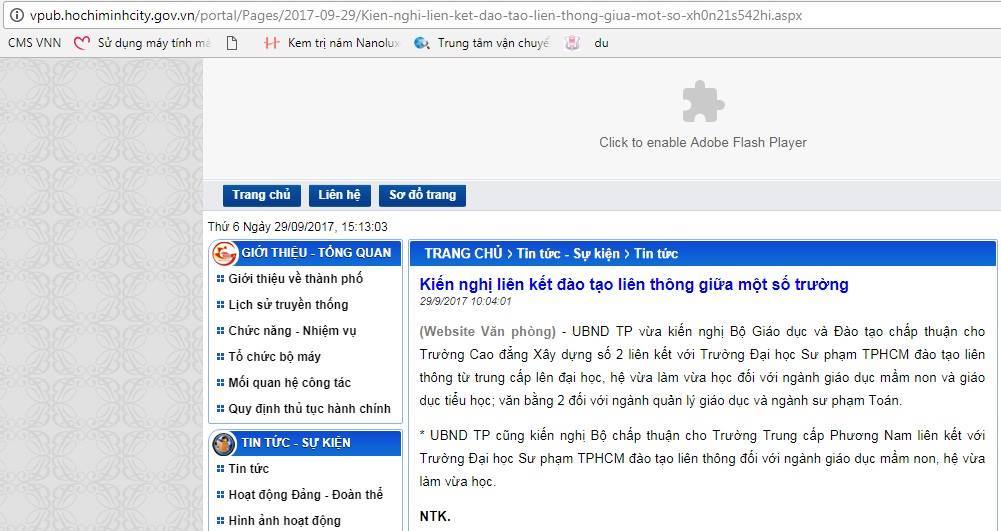Open the 'Kem trị nám Nanolux' bookmark
The height and width of the screenshot is (531, 1001).
tap(331, 43)
